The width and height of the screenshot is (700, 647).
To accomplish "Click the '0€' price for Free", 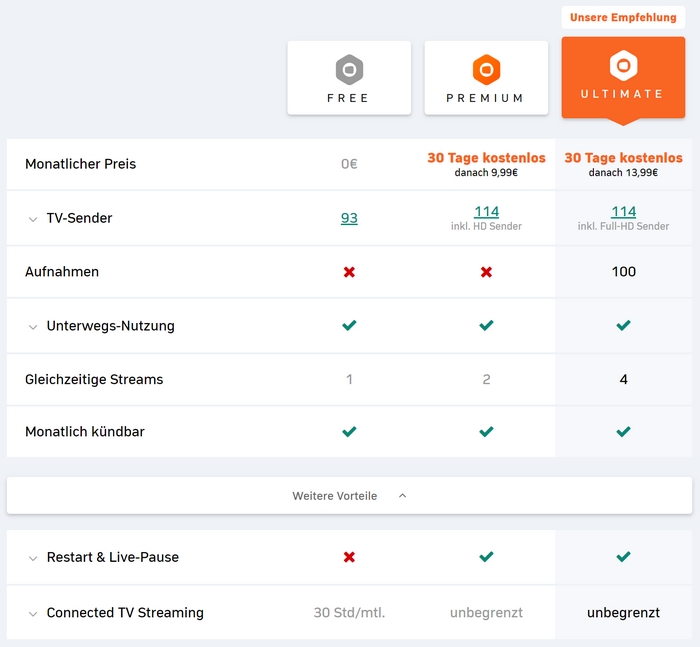I will [349, 164].
